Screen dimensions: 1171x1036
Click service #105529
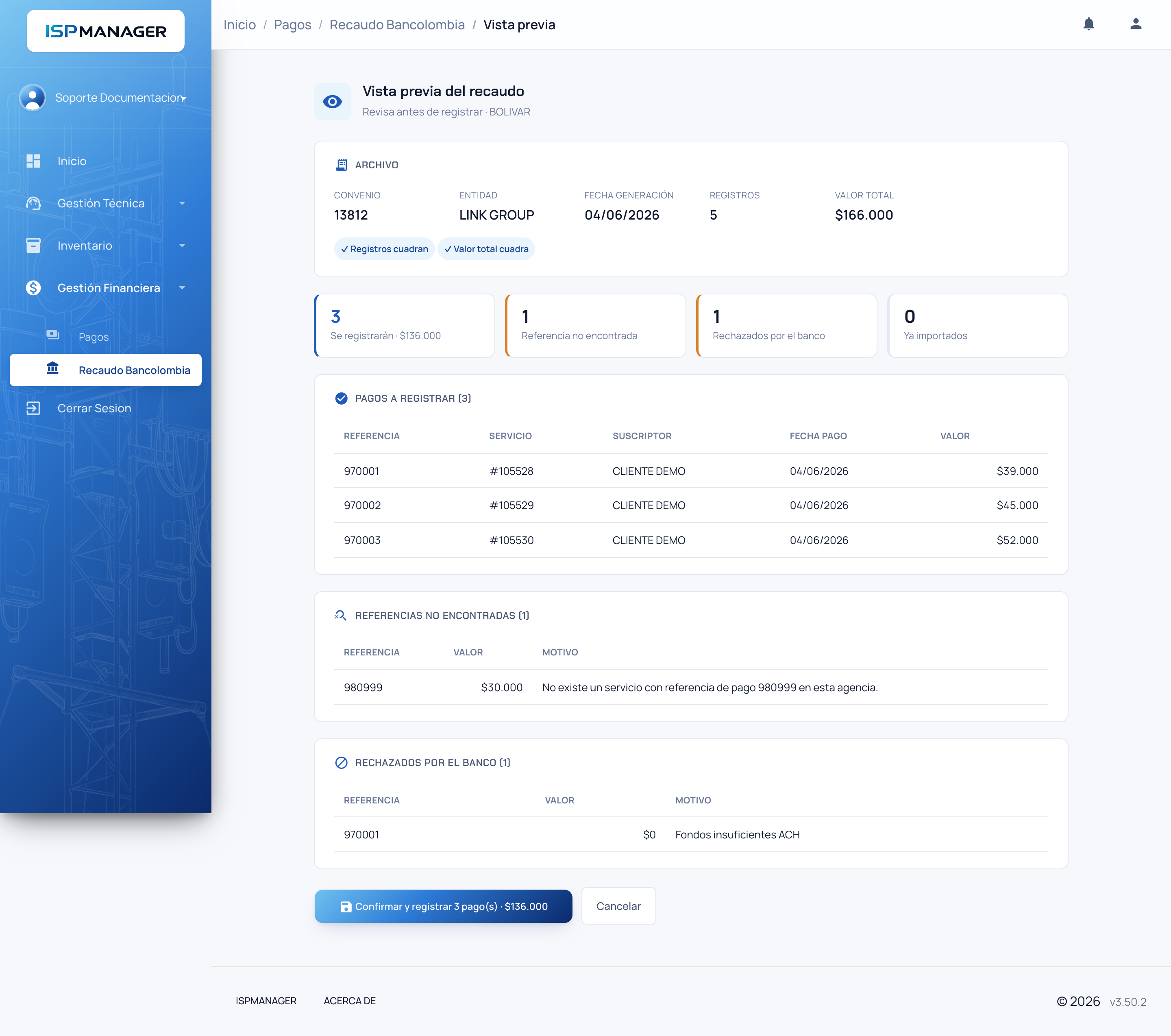click(x=511, y=505)
